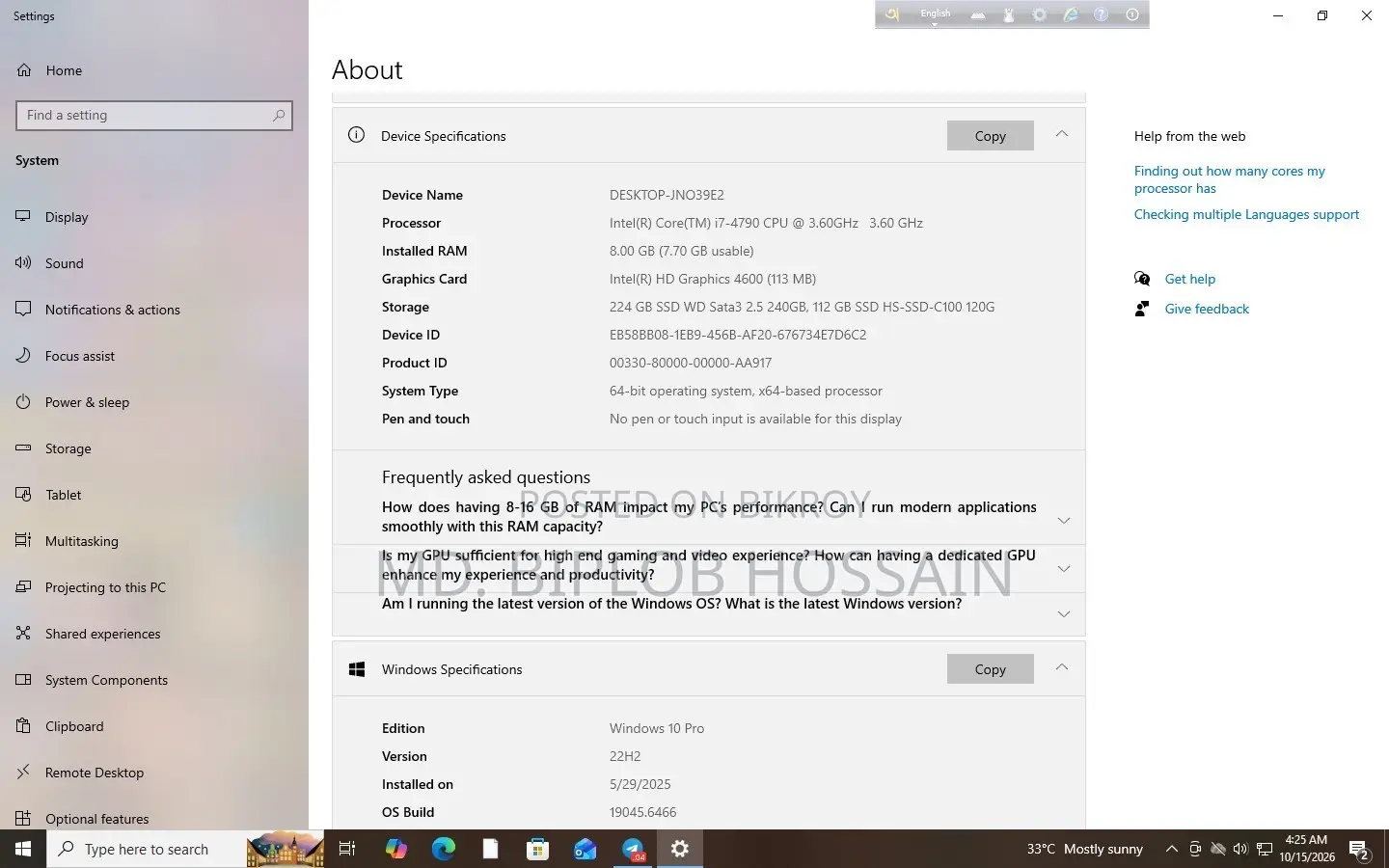Go to Multitasking settings
This screenshot has height=868, width=1389.
(154, 541)
